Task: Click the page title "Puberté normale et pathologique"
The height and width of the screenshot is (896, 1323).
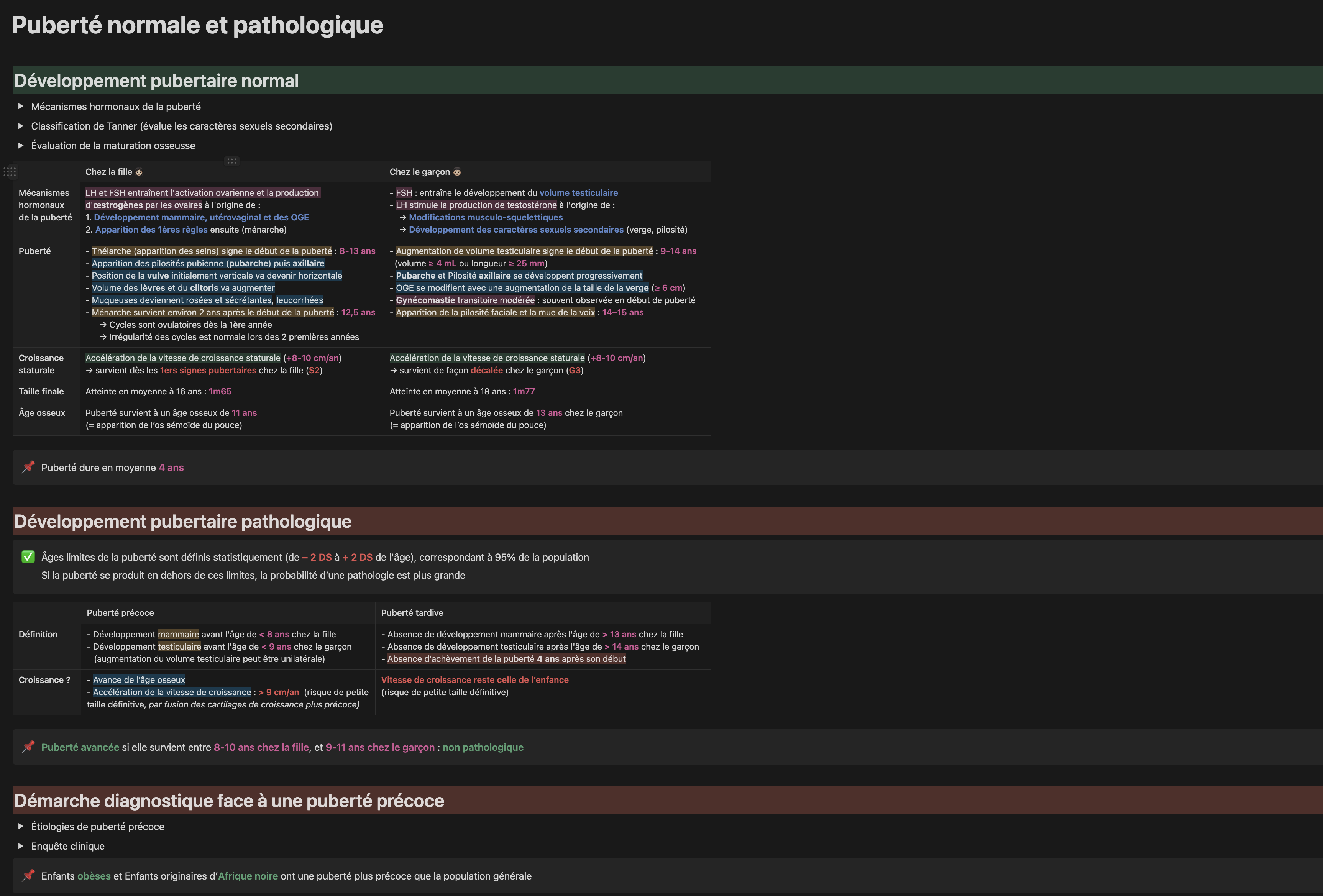Action: coord(197,25)
